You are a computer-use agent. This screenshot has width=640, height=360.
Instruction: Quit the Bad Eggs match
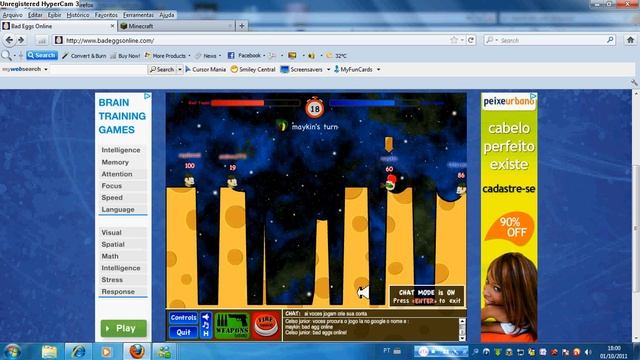[183, 332]
